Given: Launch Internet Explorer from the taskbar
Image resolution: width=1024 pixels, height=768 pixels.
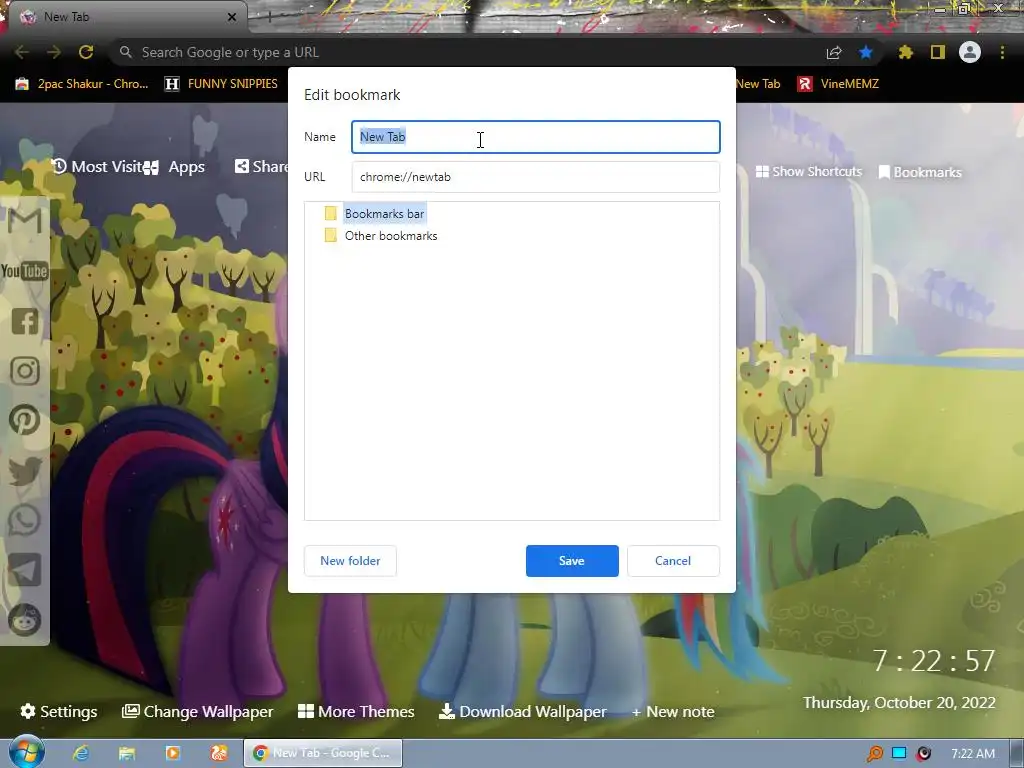Looking at the screenshot, I should [x=81, y=753].
